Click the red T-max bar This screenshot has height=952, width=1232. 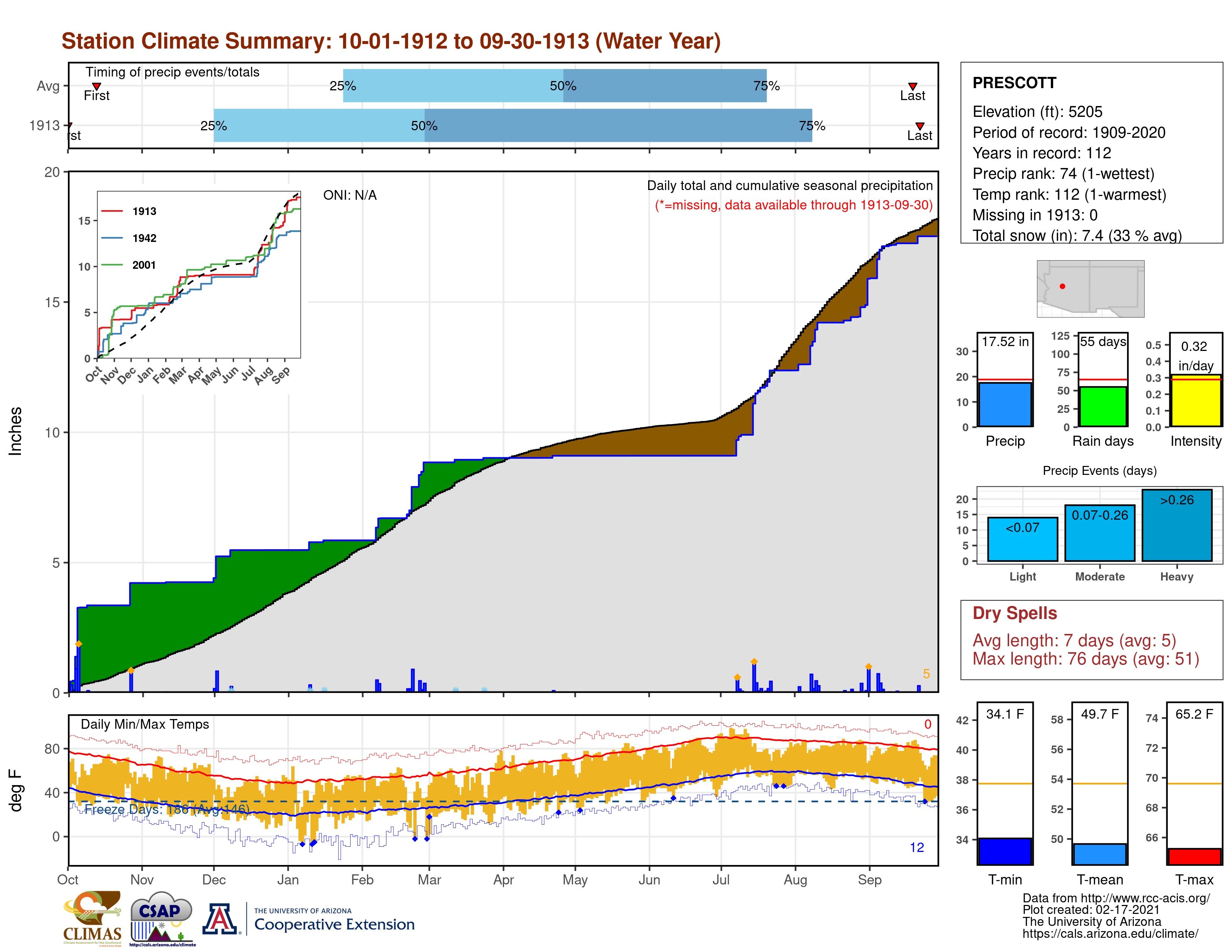1194,857
